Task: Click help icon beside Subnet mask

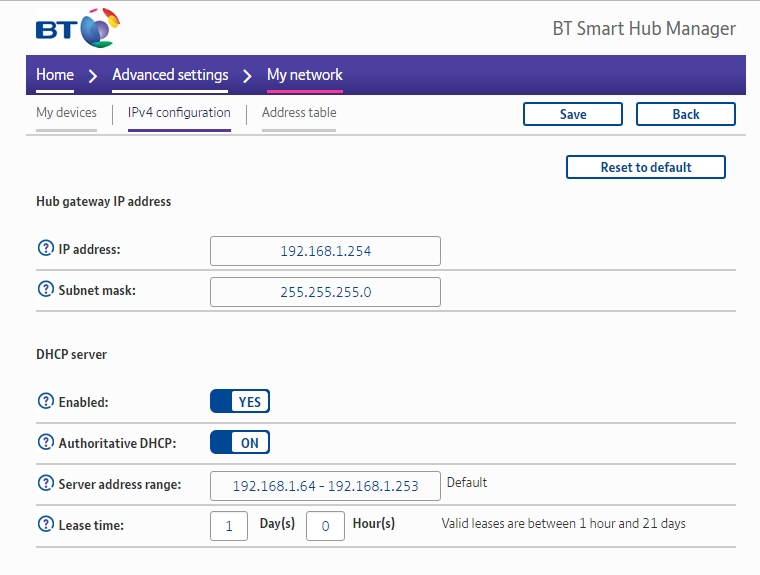Action: (45, 290)
